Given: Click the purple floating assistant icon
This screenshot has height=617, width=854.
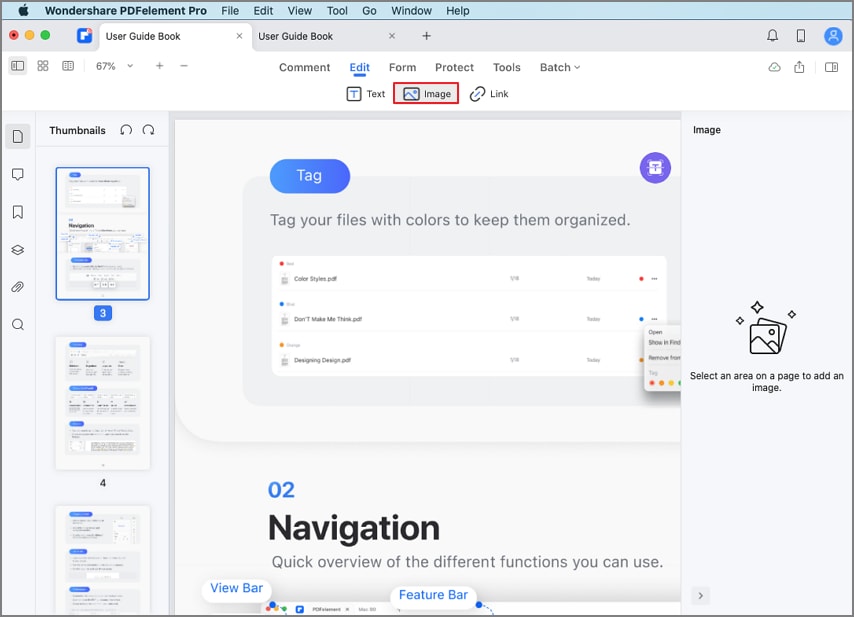Looking at the screenshot, I should pyautogui.click(x=655, y=168).
